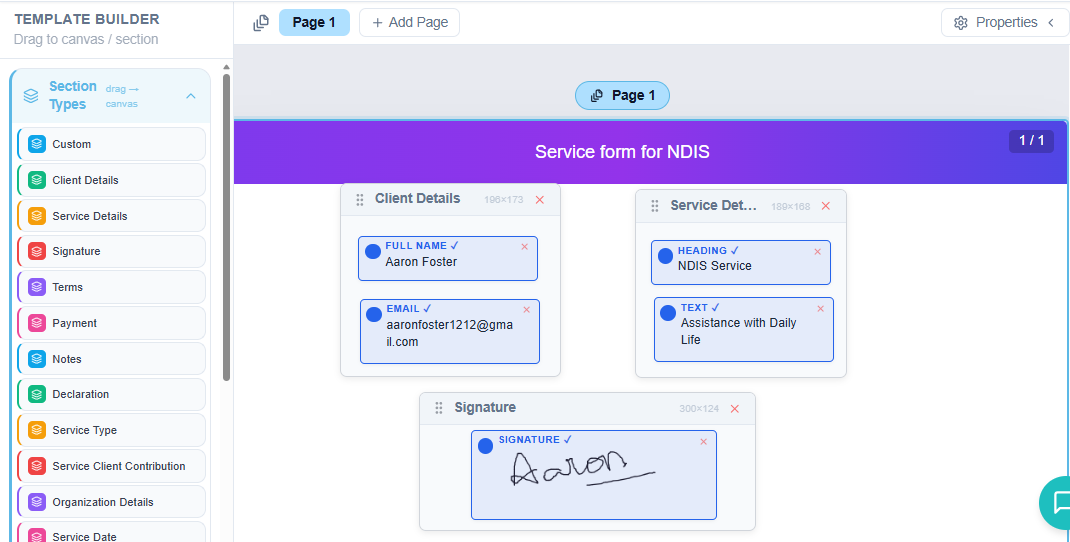This screenshot has height=542, width=1070.
Task: Remove the Service Details section
Action: point(825,205)
